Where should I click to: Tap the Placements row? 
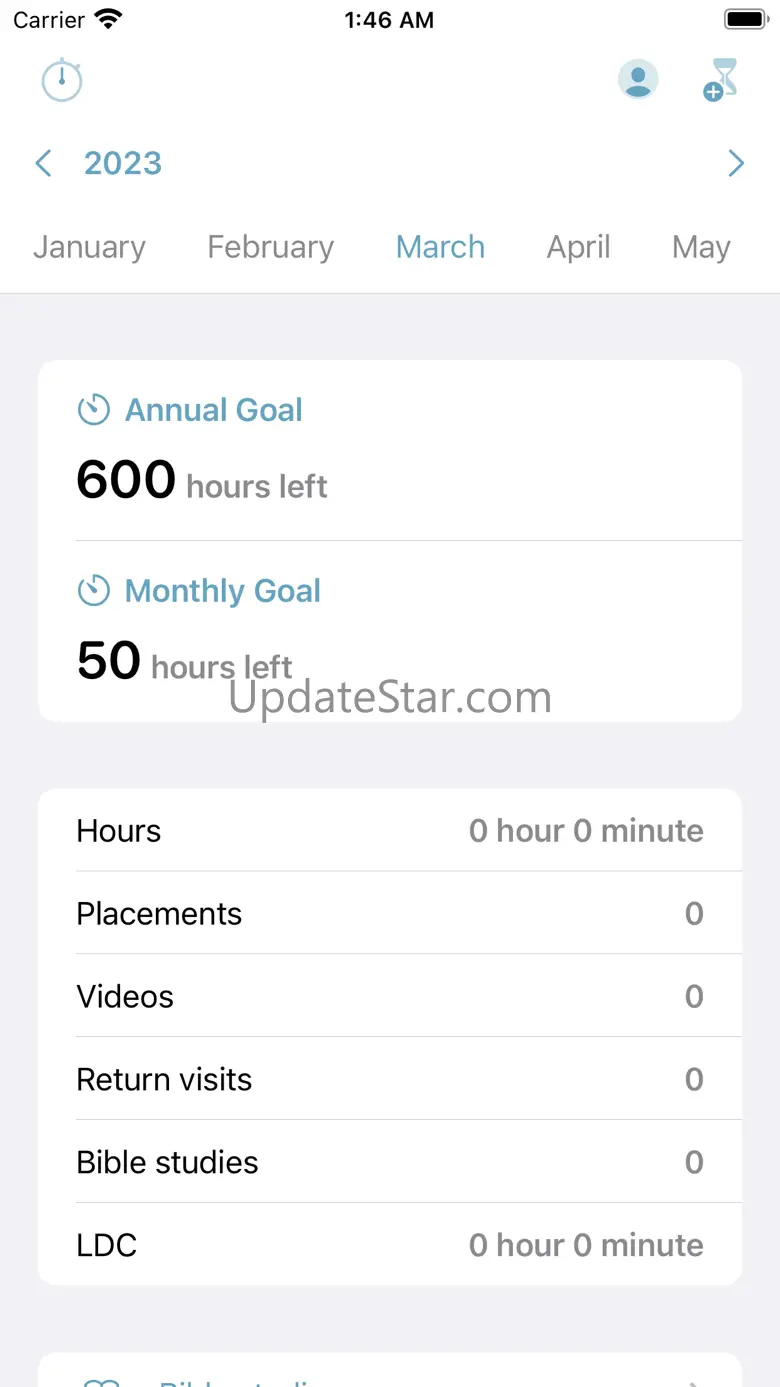pyautogui.click(x=390, y=914)
